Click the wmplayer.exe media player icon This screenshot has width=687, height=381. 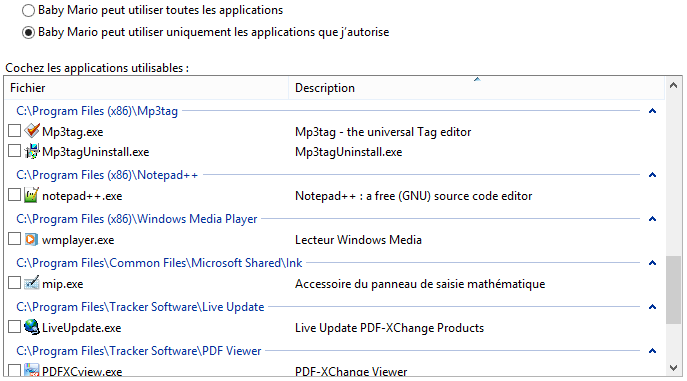point(32,239)
